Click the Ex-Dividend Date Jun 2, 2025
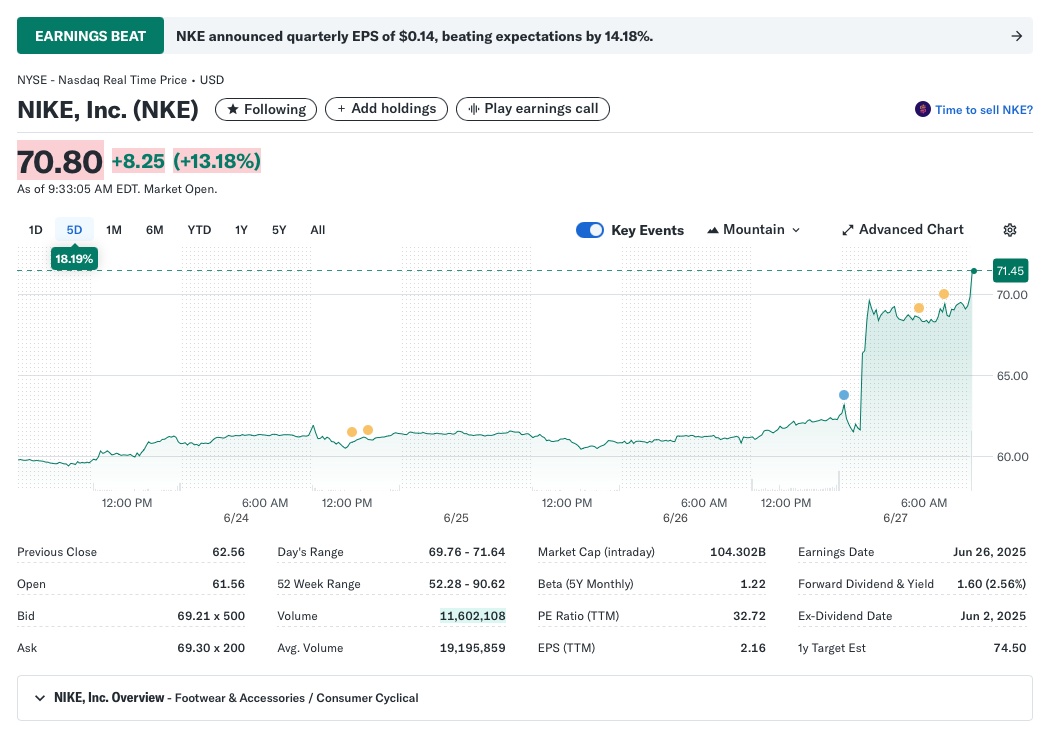Image resolution: width=1053 pixels, height=732 pixels. point(993,616)
